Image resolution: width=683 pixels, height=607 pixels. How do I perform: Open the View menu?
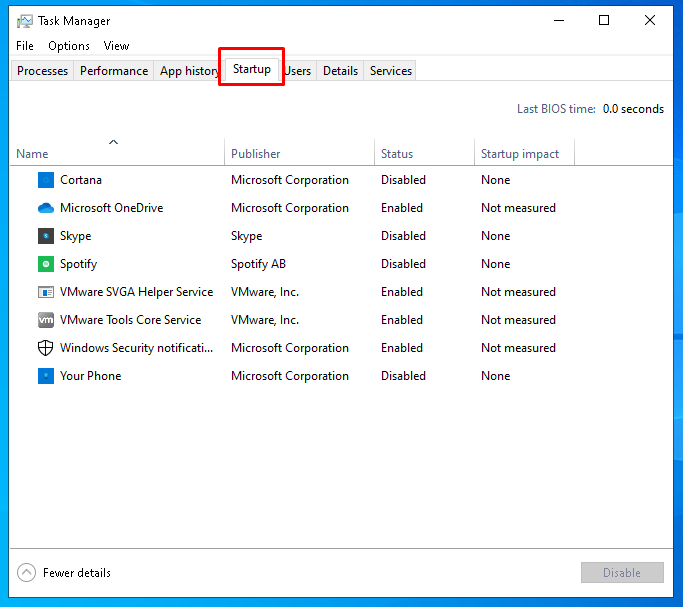tap(116, 46)
